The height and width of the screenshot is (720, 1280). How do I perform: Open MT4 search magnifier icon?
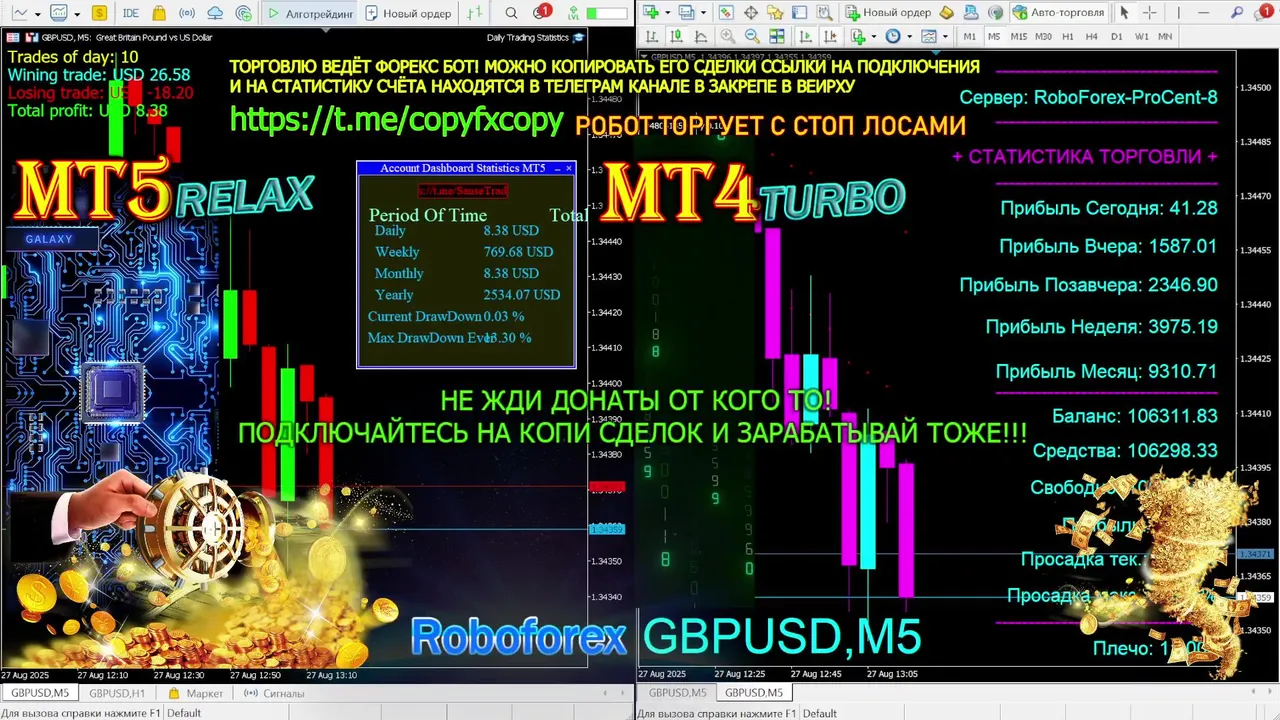pyautogui.click(x=1236, y=13)
